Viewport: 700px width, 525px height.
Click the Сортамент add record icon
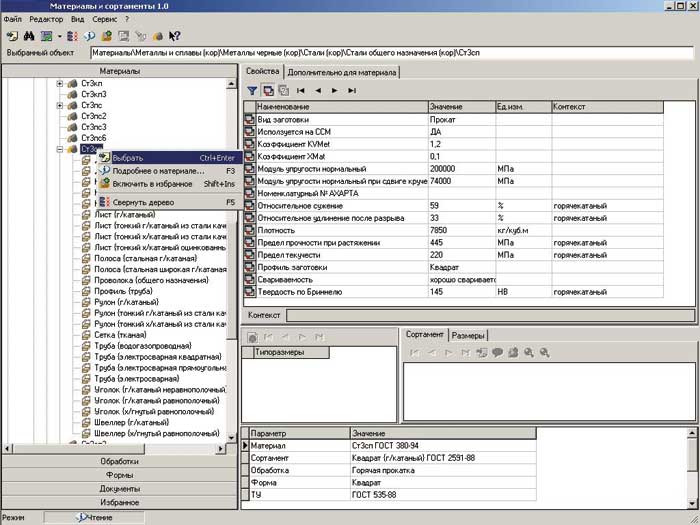click(482, 353)
